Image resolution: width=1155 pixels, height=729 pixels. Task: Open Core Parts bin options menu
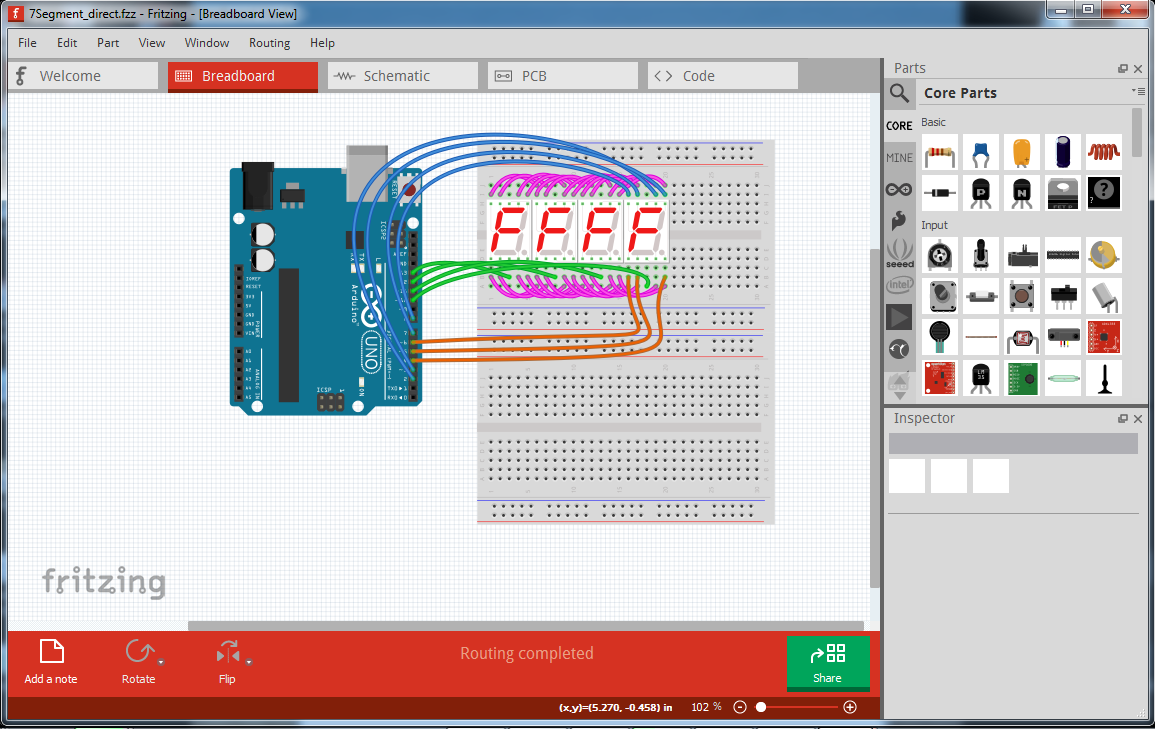pyautogui.click(x=1138, y=91)
